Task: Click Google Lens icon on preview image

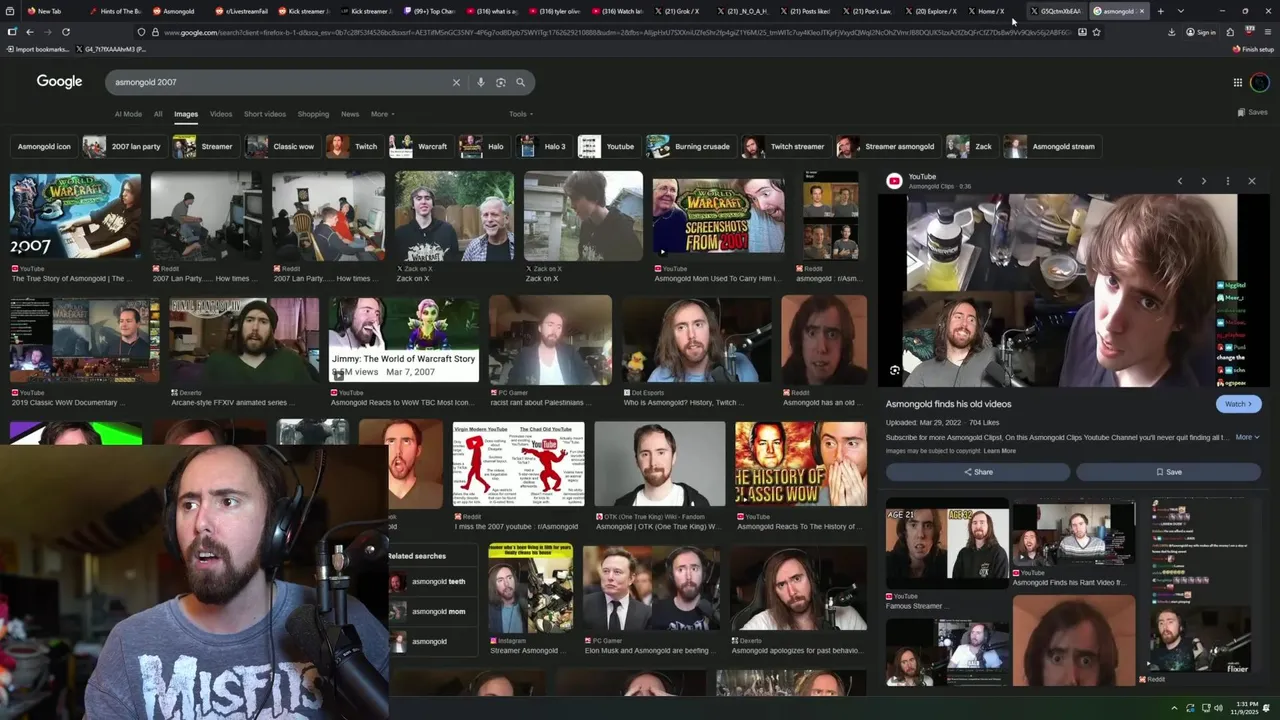Action: tap(895, 371)
